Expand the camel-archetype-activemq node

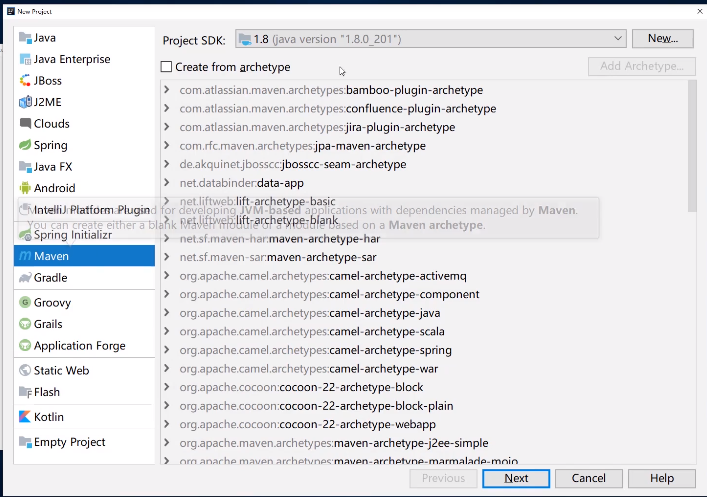167,276
